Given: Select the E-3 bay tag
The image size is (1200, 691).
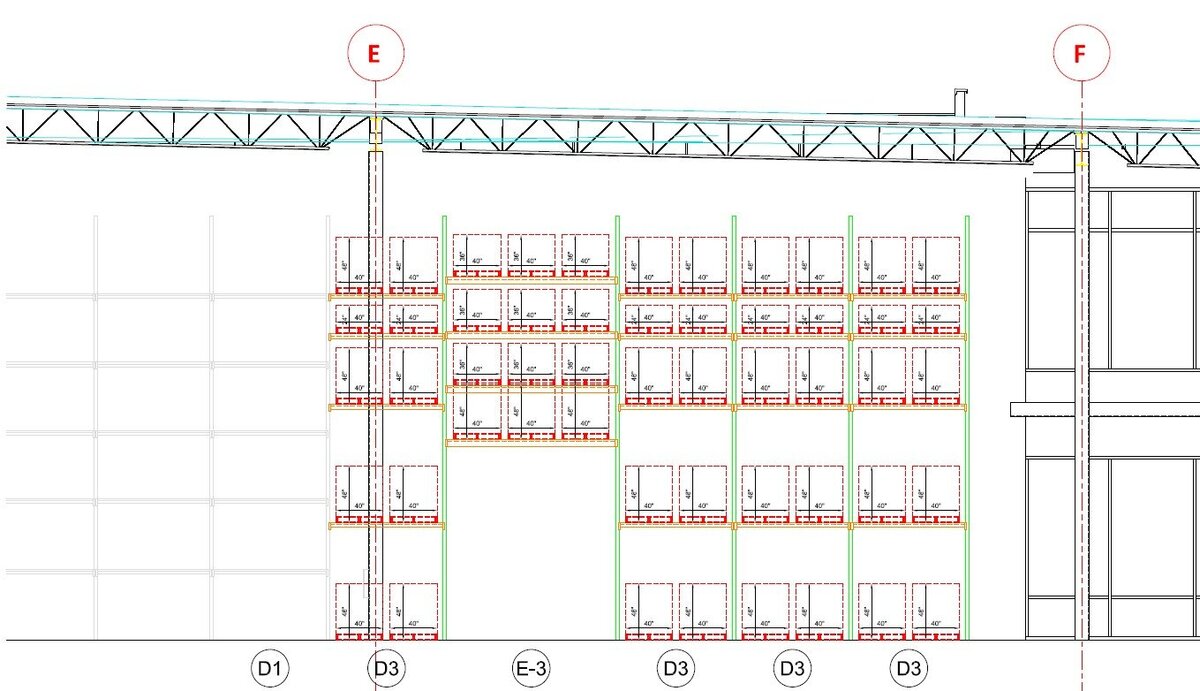Looking at the screenshot, I should point(530,667).
